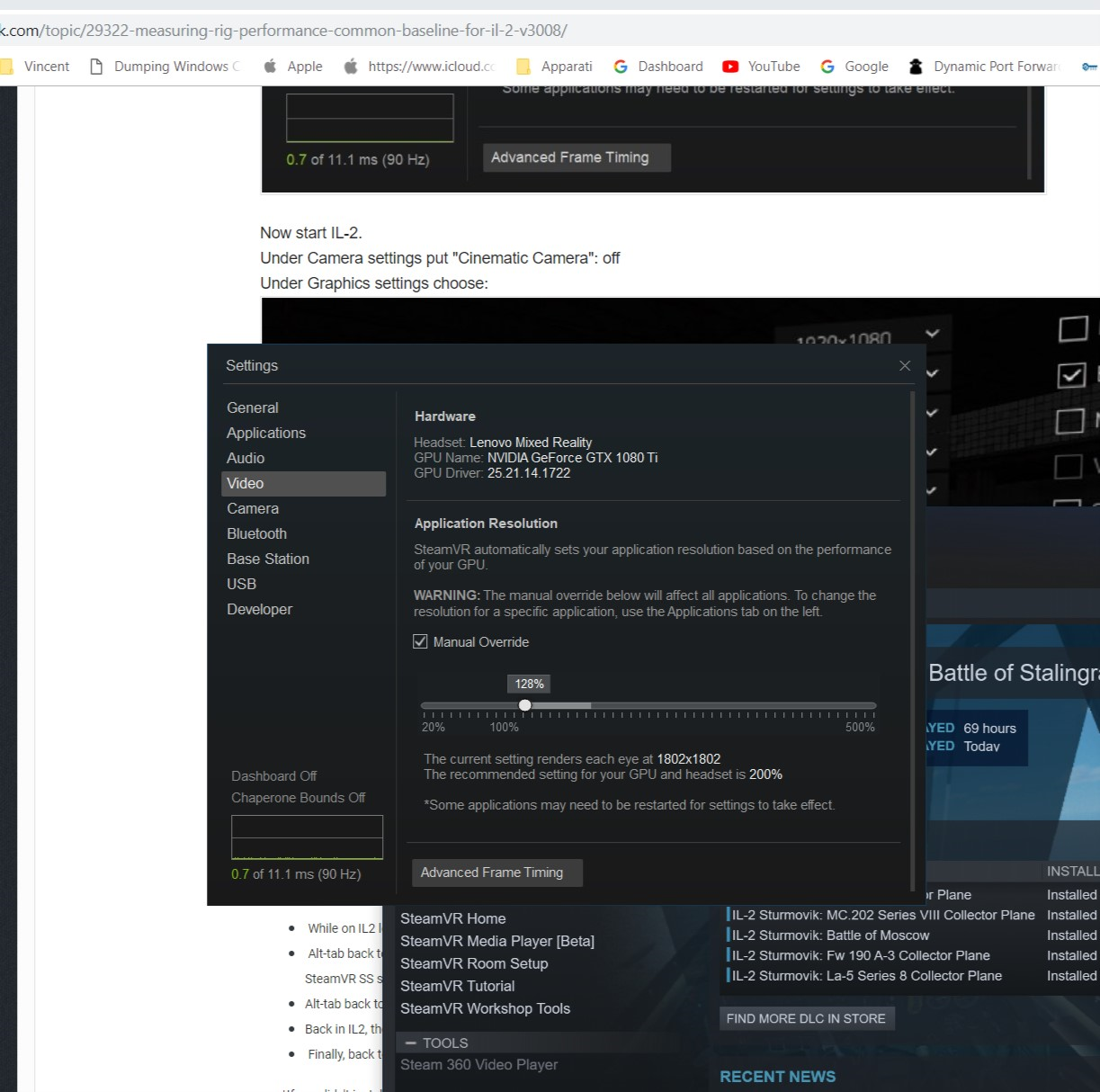
Task: Tick the topmost unchecked graphics settings box
Action: tap(1072, 329)
